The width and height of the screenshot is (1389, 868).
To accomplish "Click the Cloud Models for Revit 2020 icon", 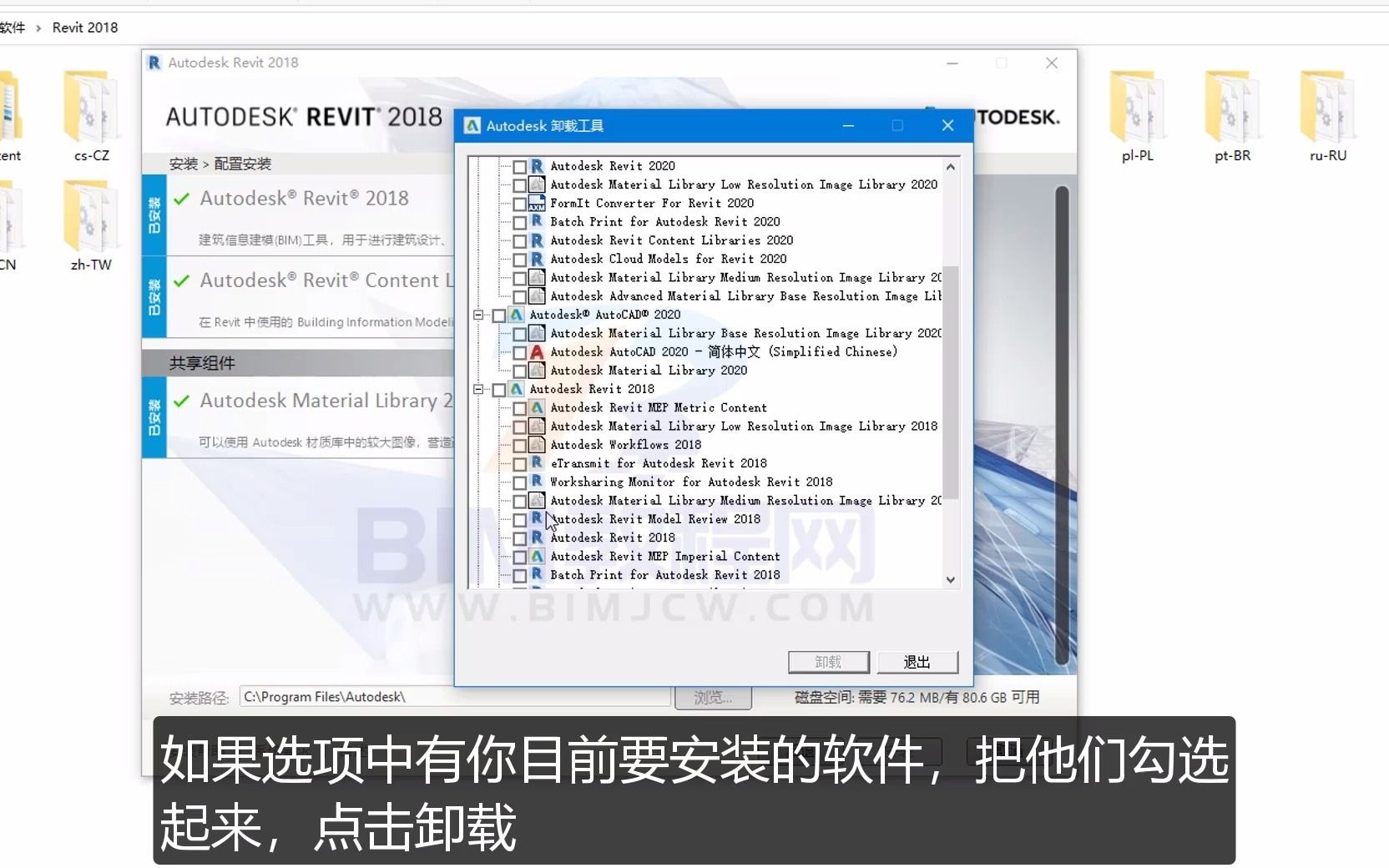I will click(537, 259).
